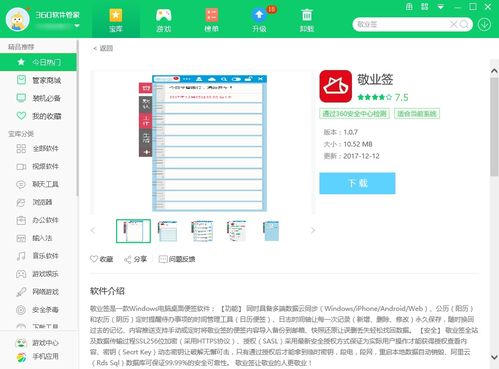Open the 榜单 rankings tab
The height and width of the screenshot is (369, 499).
pos(212,19)
